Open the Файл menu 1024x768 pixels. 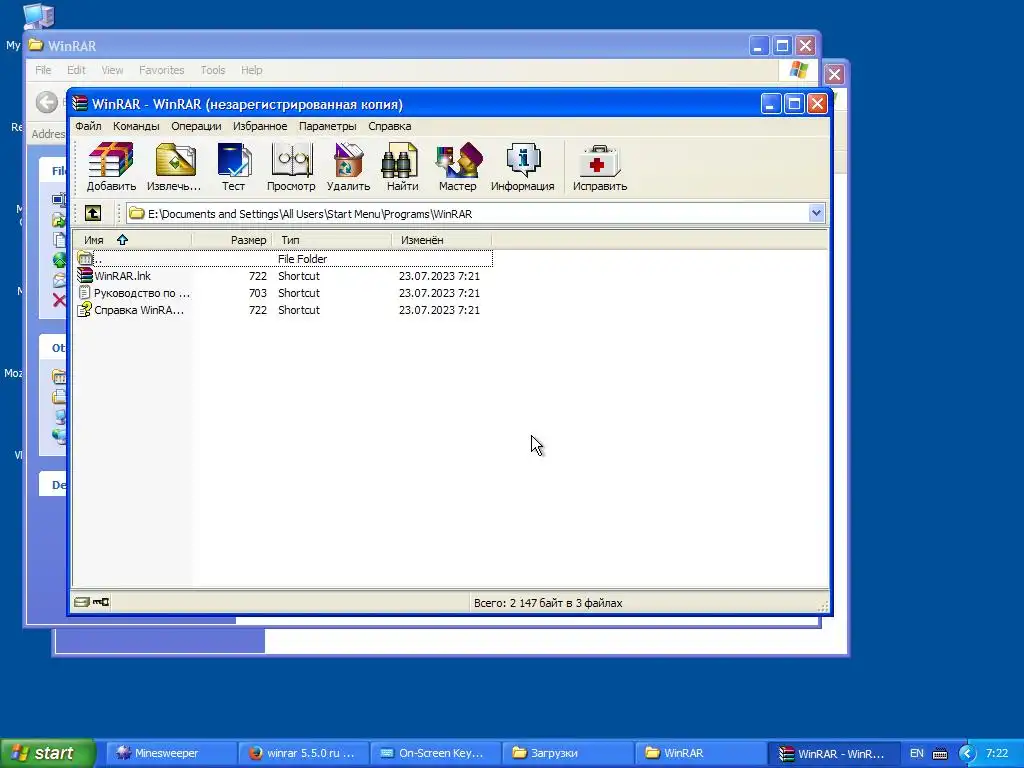pyautogui.click(x=88, y=126)
